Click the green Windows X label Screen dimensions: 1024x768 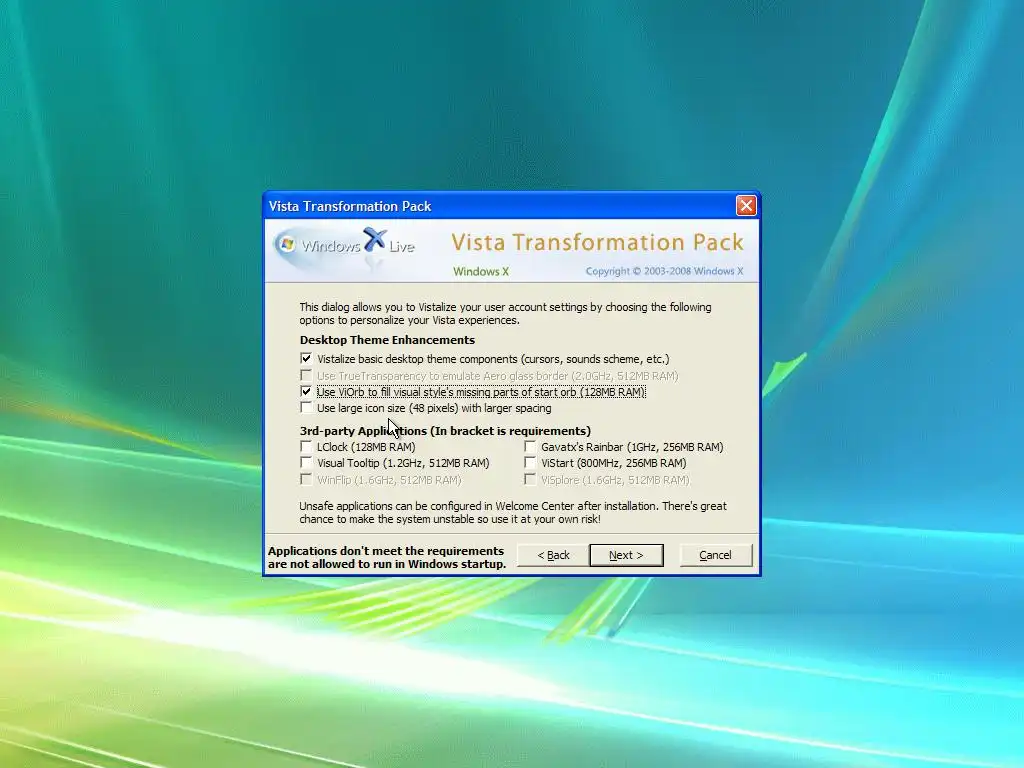[x=481, y=272]
